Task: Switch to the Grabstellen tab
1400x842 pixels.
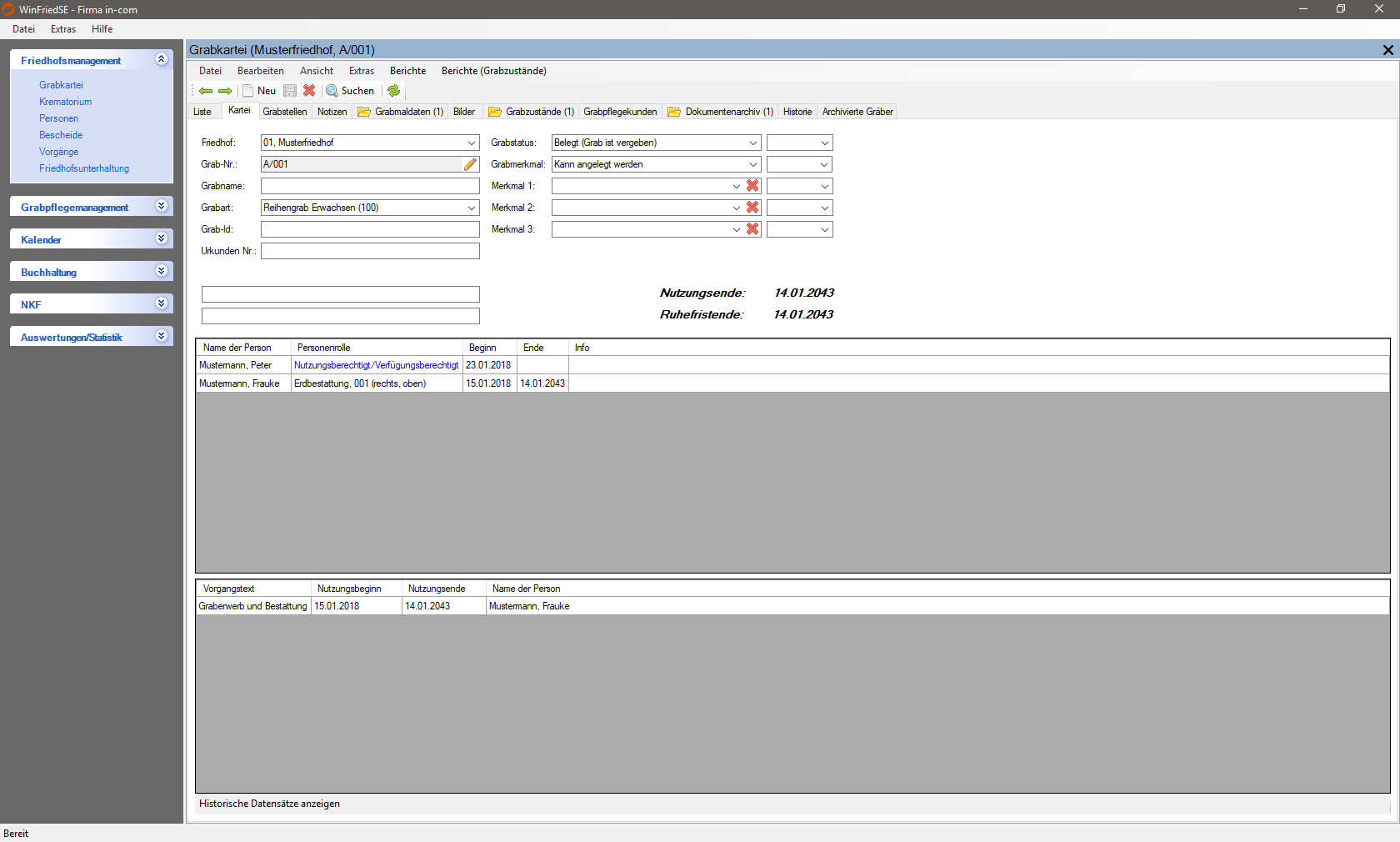Action: pyautogui.click(x=284, y=112)
